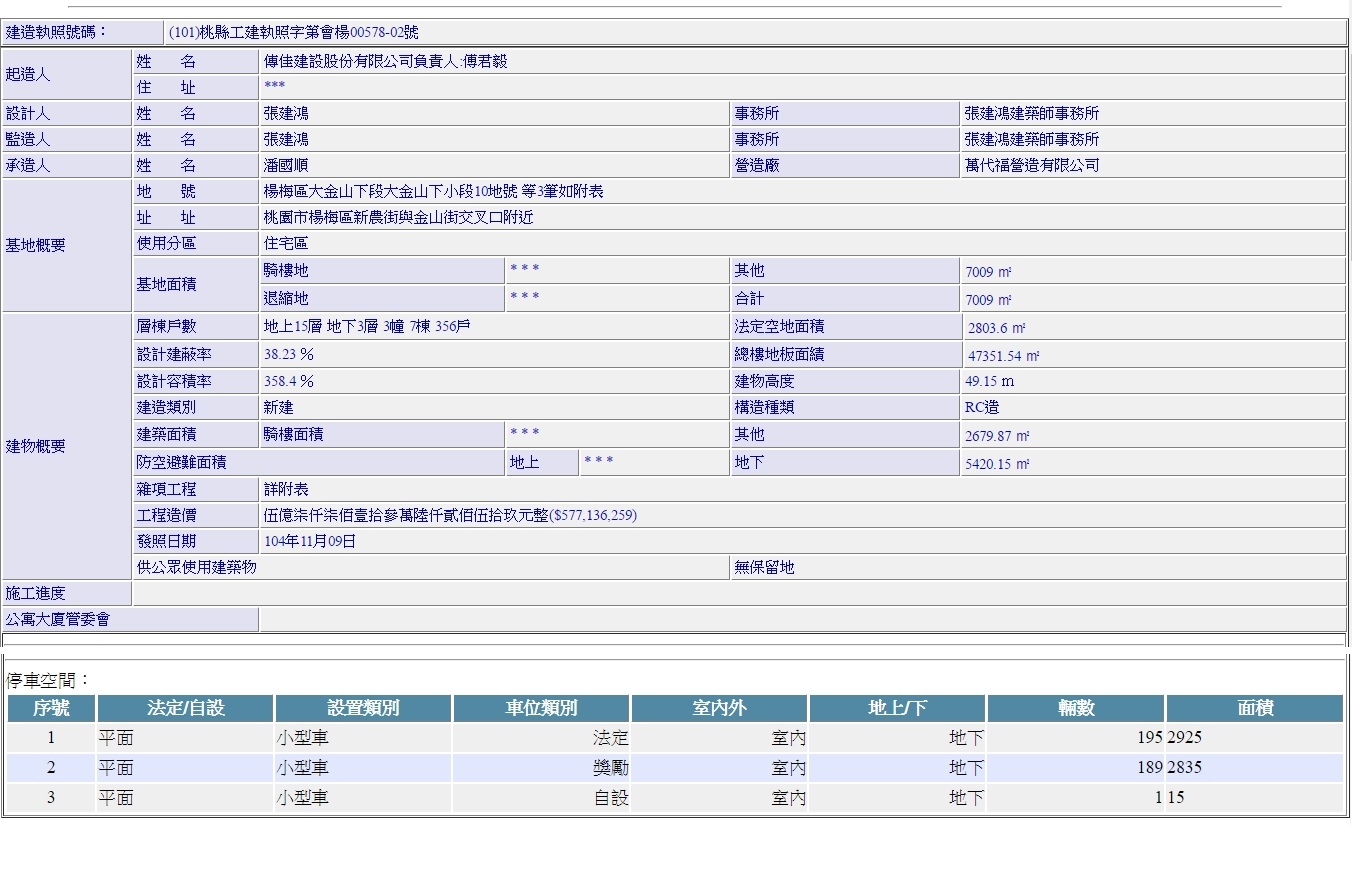The image size is (1352, 886).
Task: Click 張建鴻建築師事務所 in the 監造人 row
Action: tap(1032, 139)
